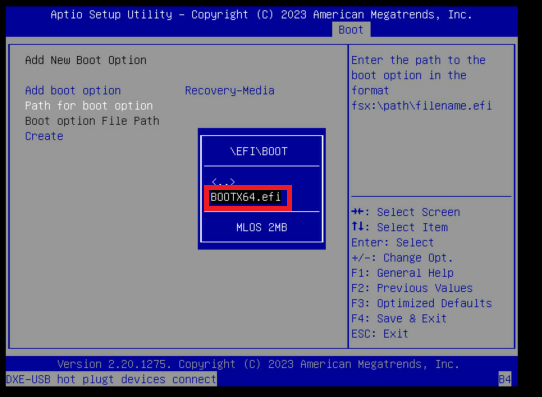The height and width of the screenshot is (397, 542).
Task: Click the 'F3: Optimized Defaults' hint
Action: (x=421, y=303)
